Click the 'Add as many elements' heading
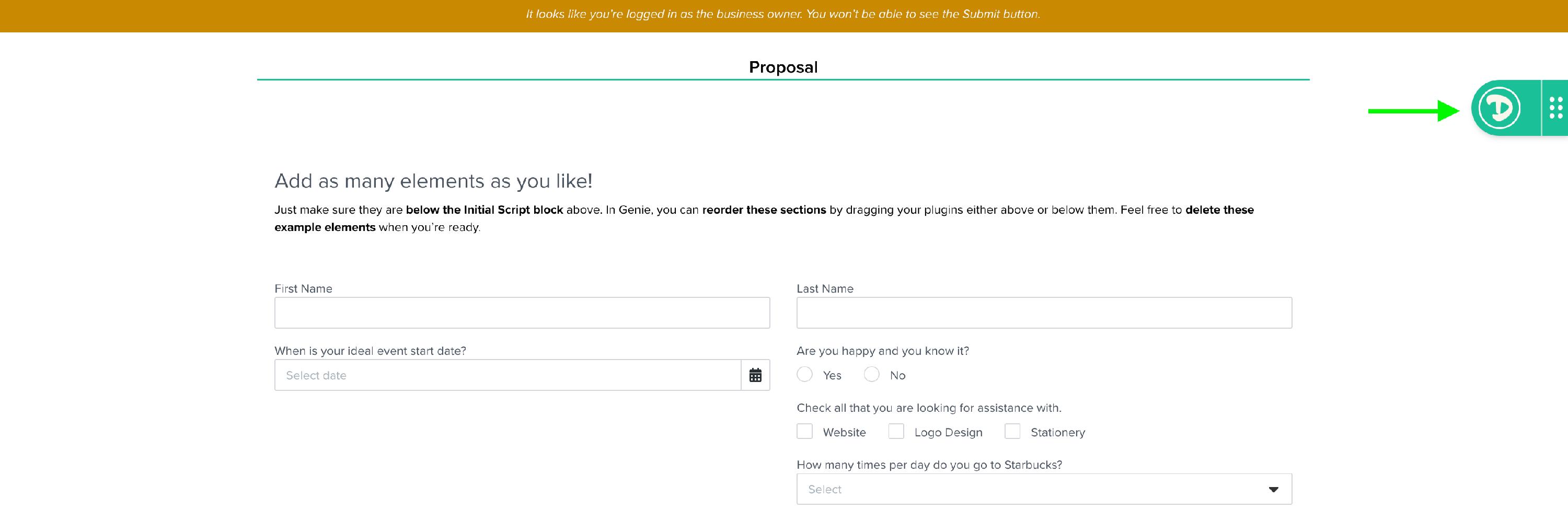 [433, 181]
